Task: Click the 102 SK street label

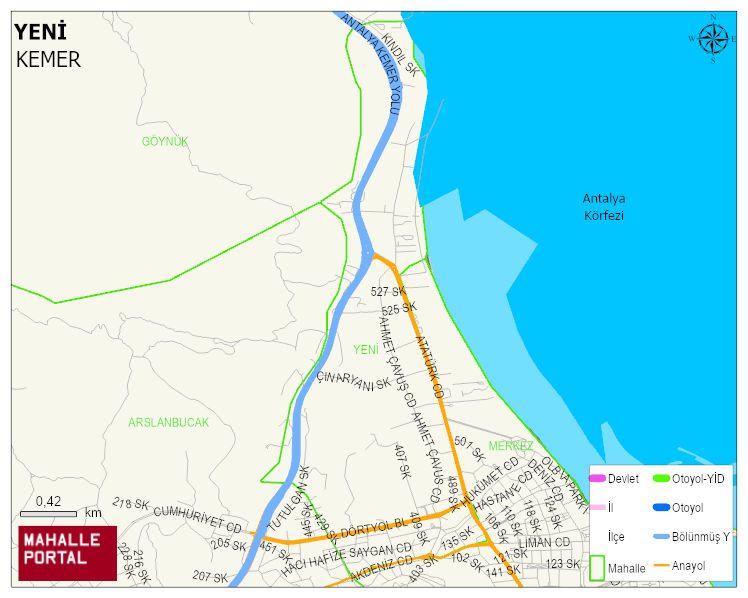Action: pos(467,562)
